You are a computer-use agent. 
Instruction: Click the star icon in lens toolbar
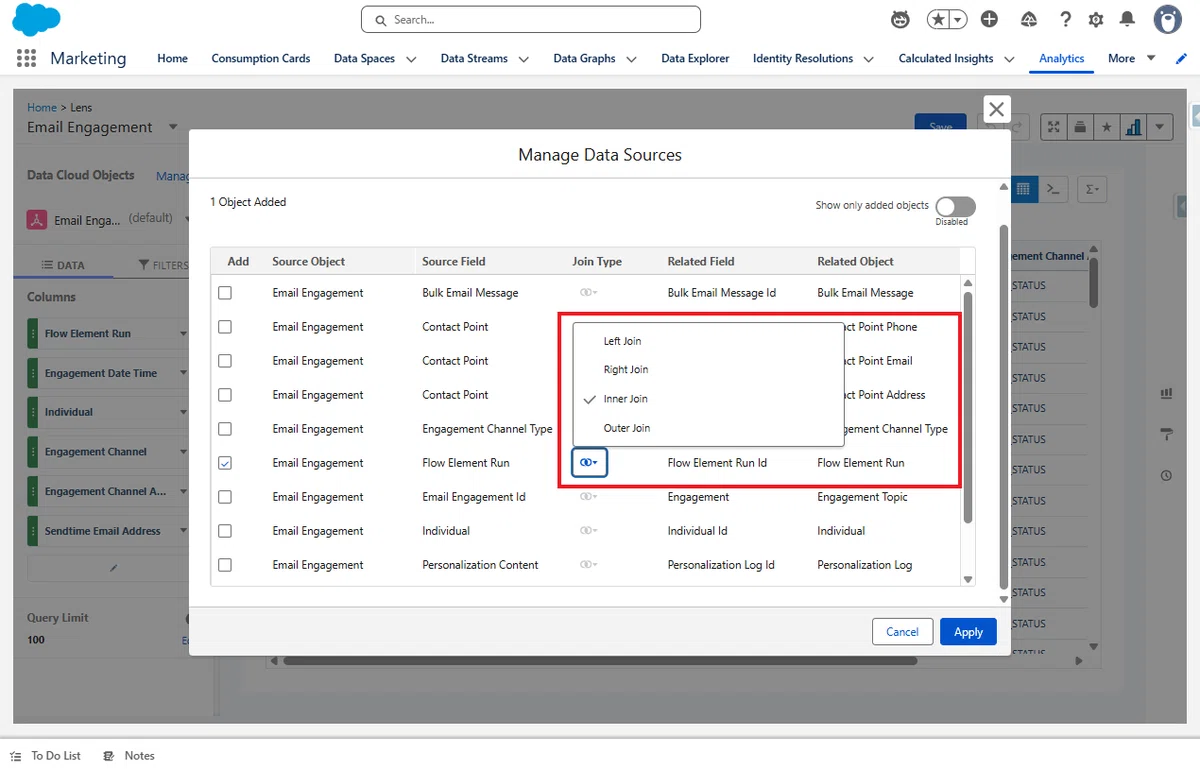tap(1106, 127)
